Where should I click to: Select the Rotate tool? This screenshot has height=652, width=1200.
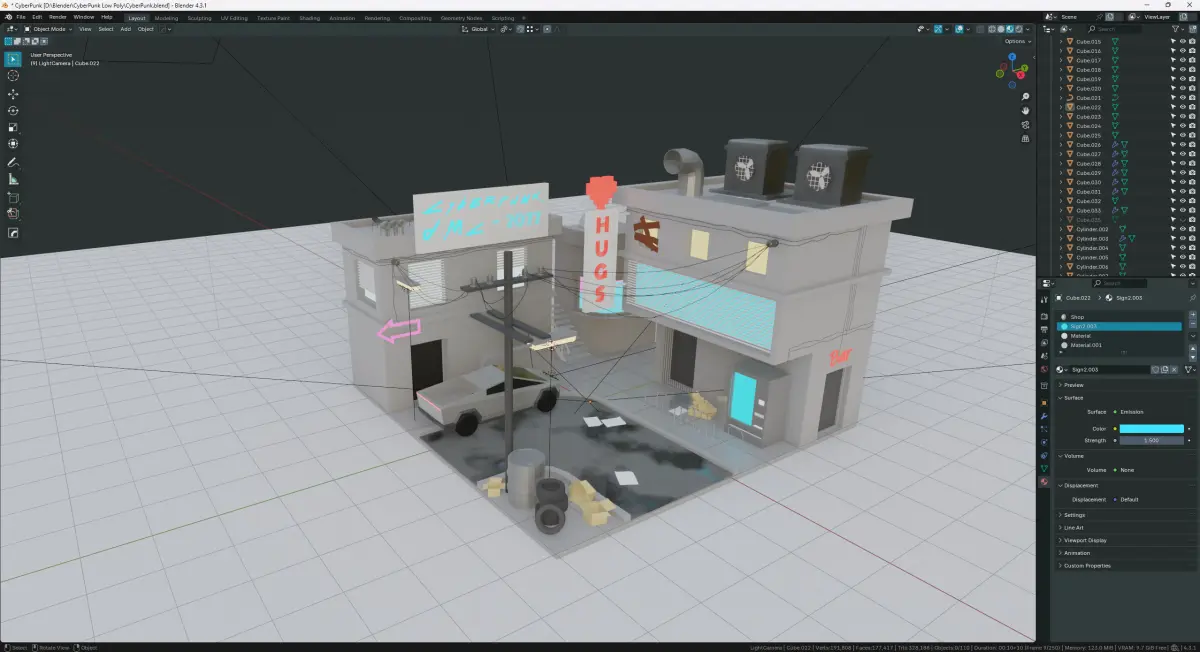coord(13,111)
